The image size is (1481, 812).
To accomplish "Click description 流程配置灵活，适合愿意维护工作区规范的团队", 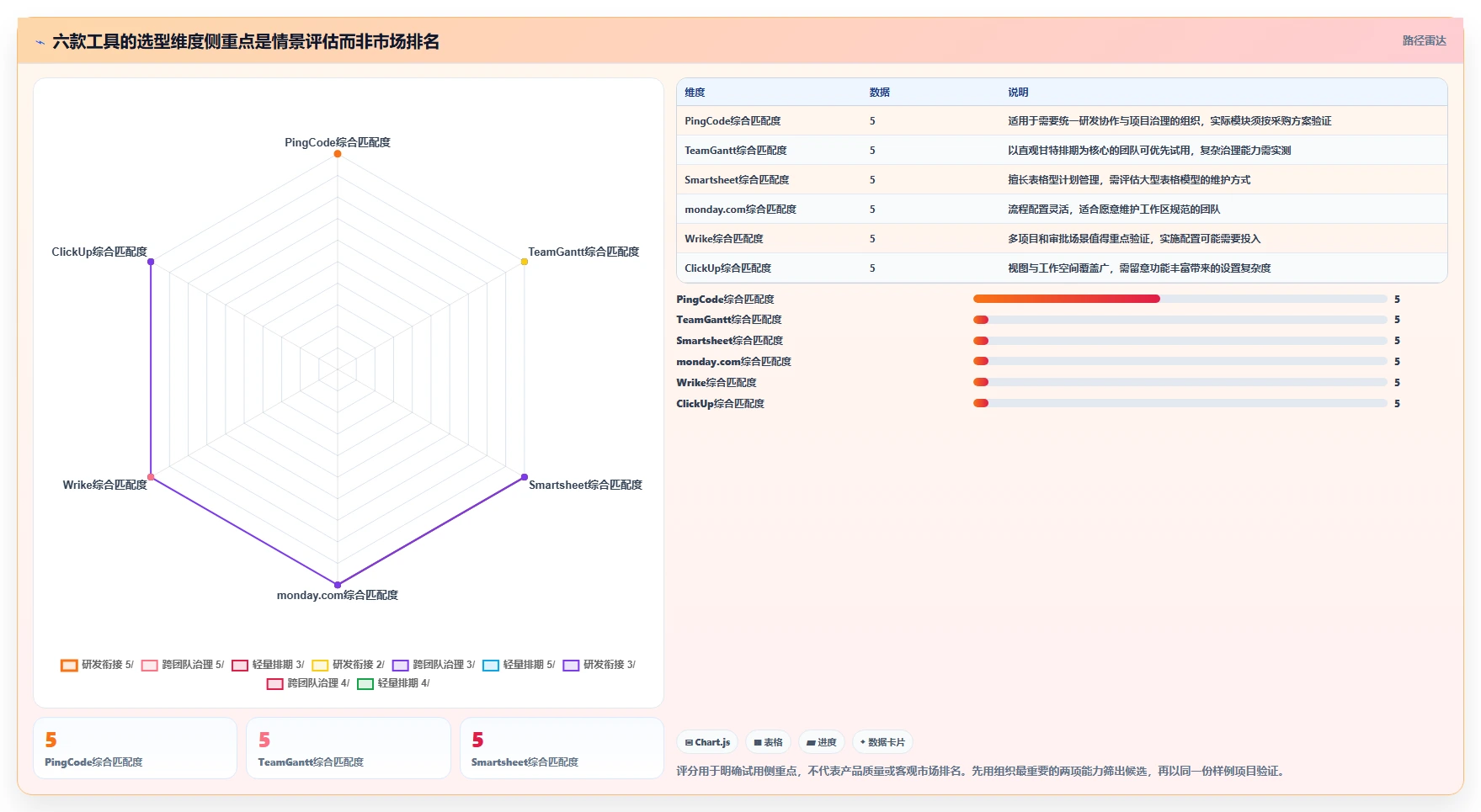I will coord(1114,210).
